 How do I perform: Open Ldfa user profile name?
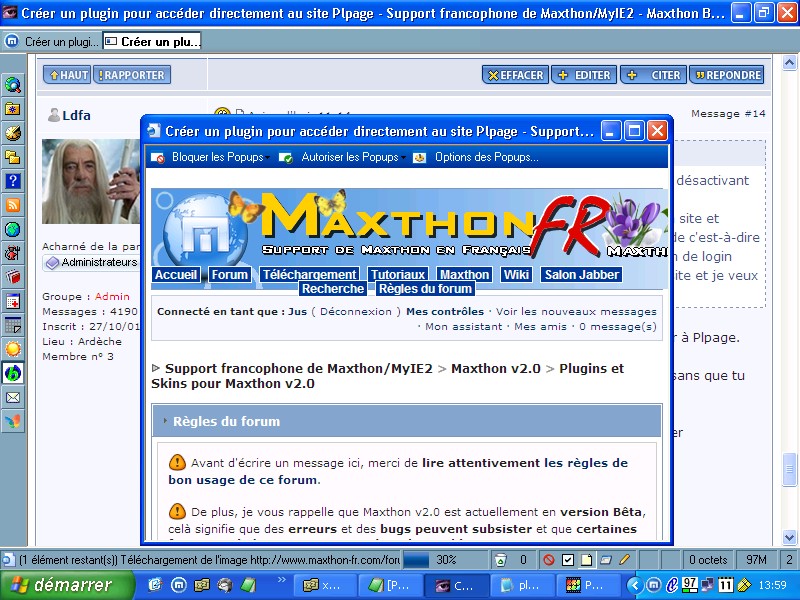[x=77, y=116]
